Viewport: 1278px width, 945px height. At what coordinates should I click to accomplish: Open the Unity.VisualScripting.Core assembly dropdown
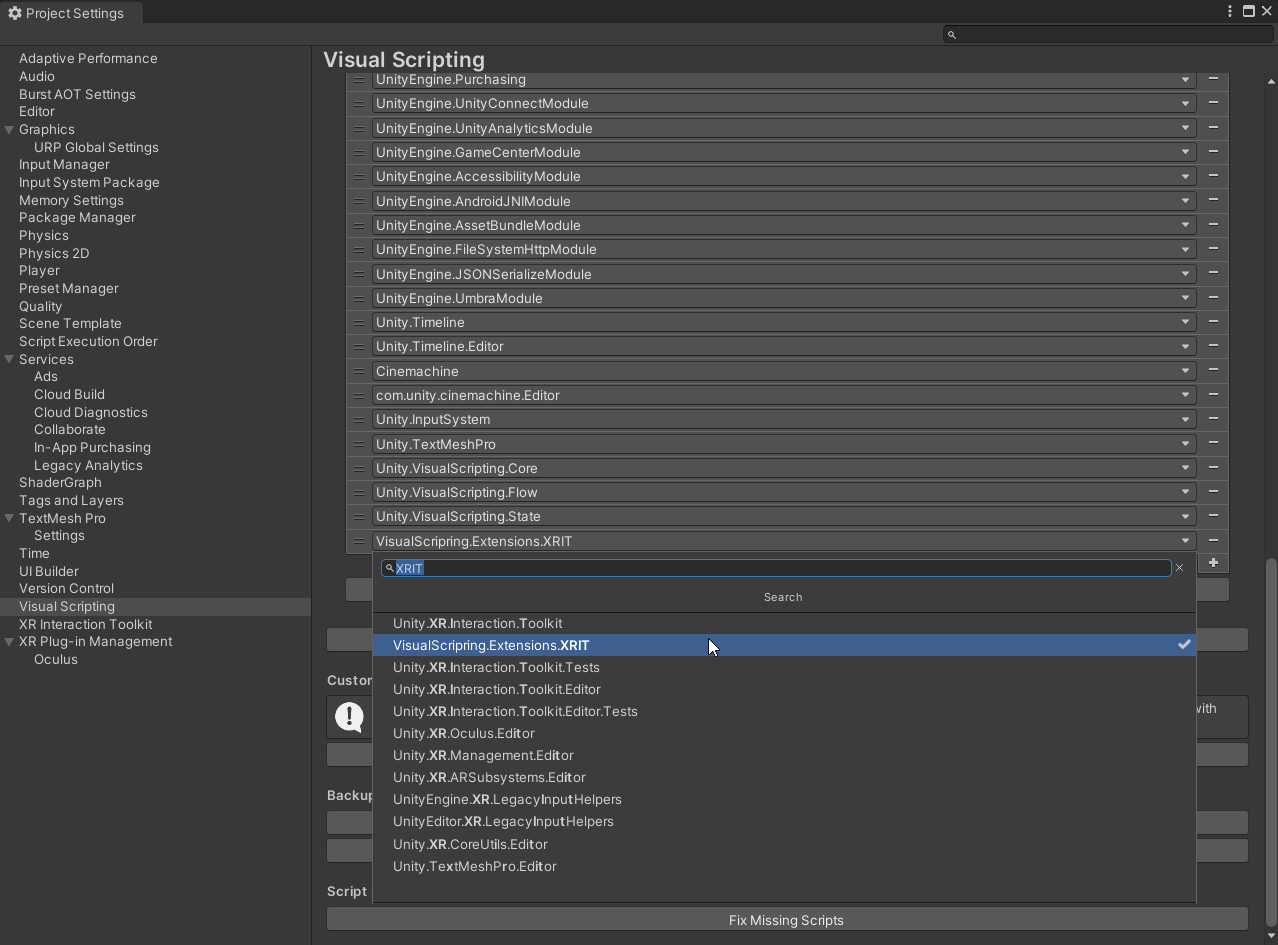[783, 468]
